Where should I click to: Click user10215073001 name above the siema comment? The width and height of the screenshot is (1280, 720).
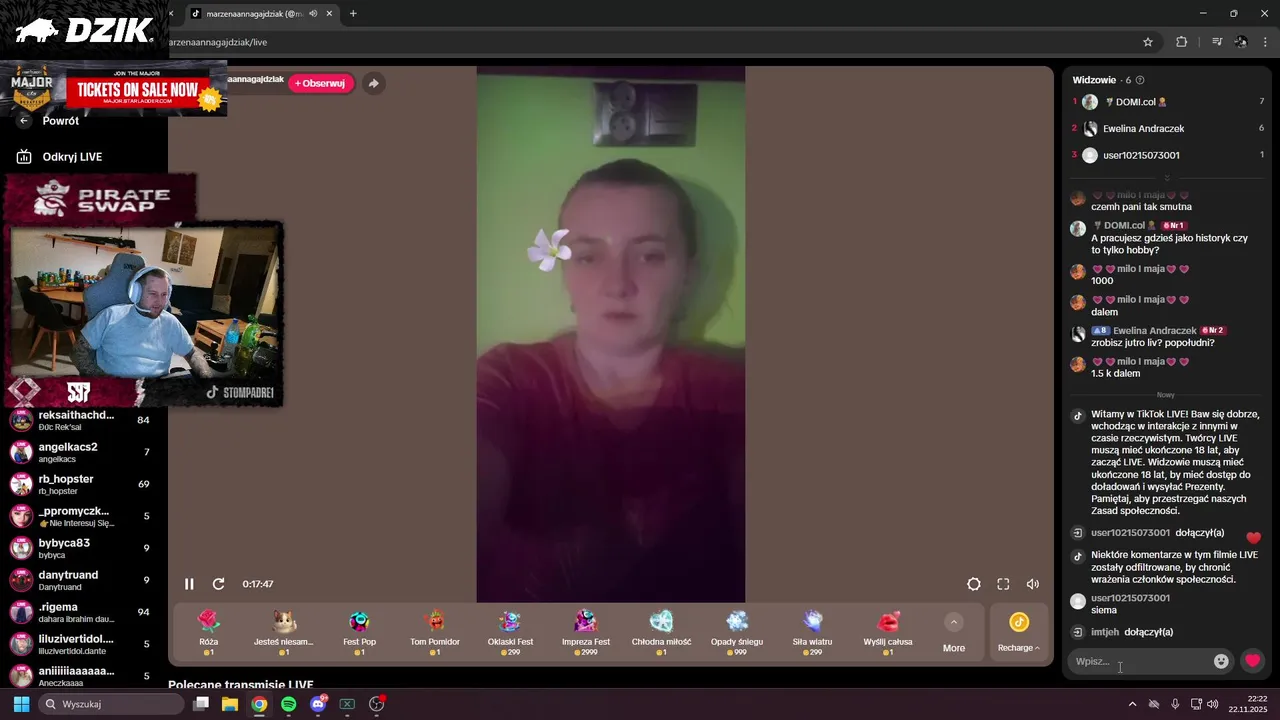pyautogui.click(x=1130, y=598)
